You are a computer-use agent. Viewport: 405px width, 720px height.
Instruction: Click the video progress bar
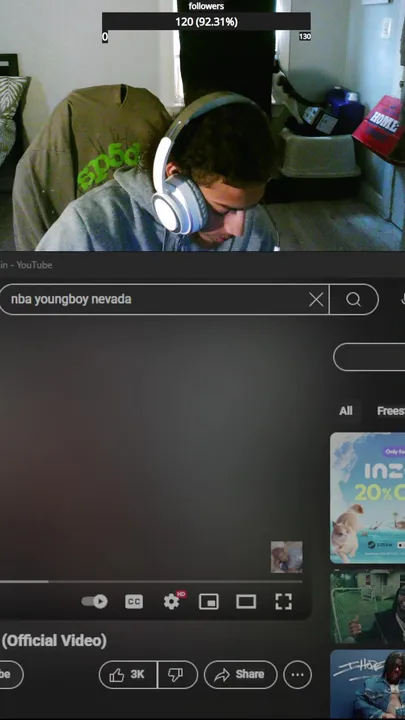point(151,581)
